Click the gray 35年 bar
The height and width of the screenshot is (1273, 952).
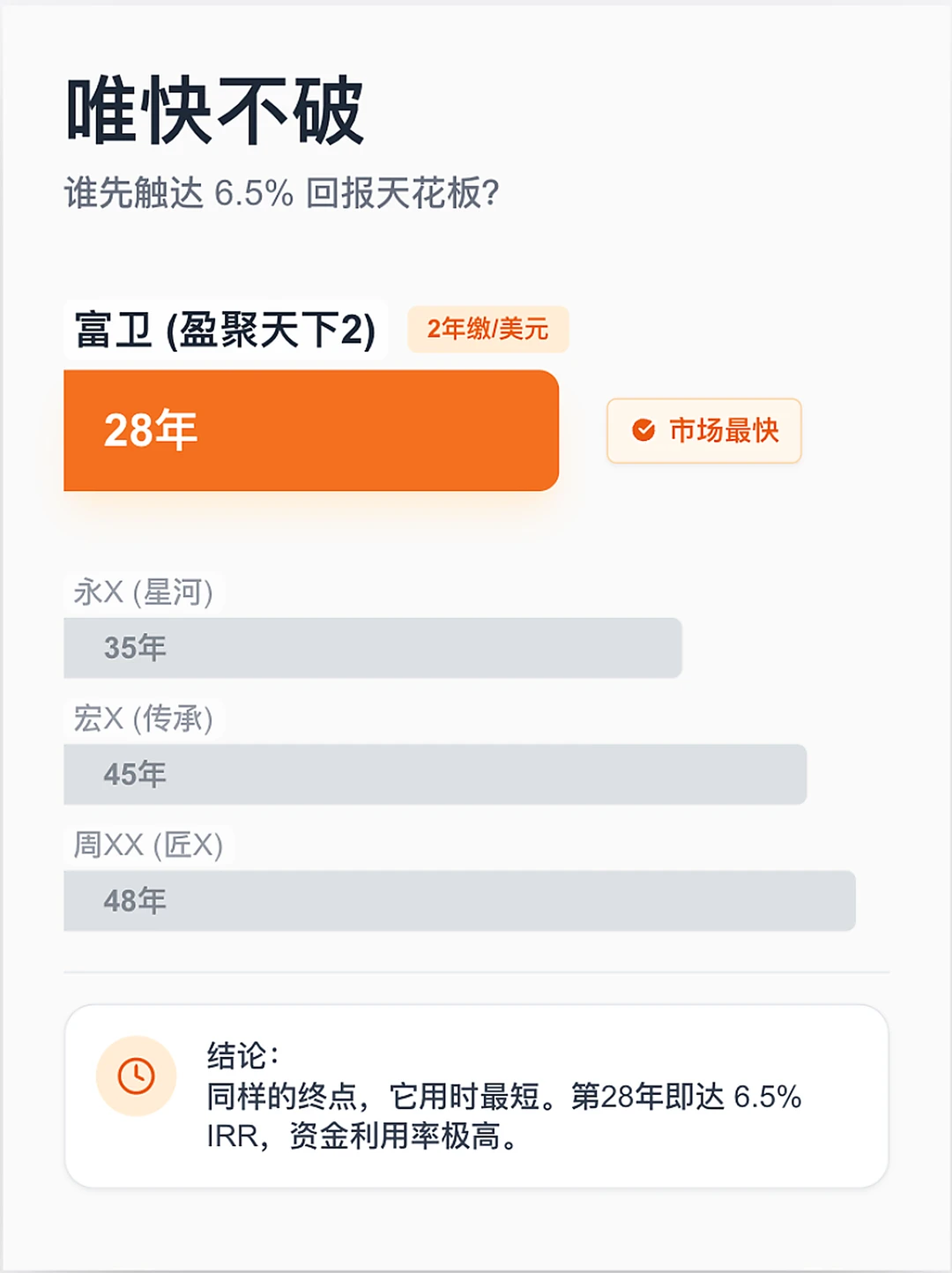point(372,648)
